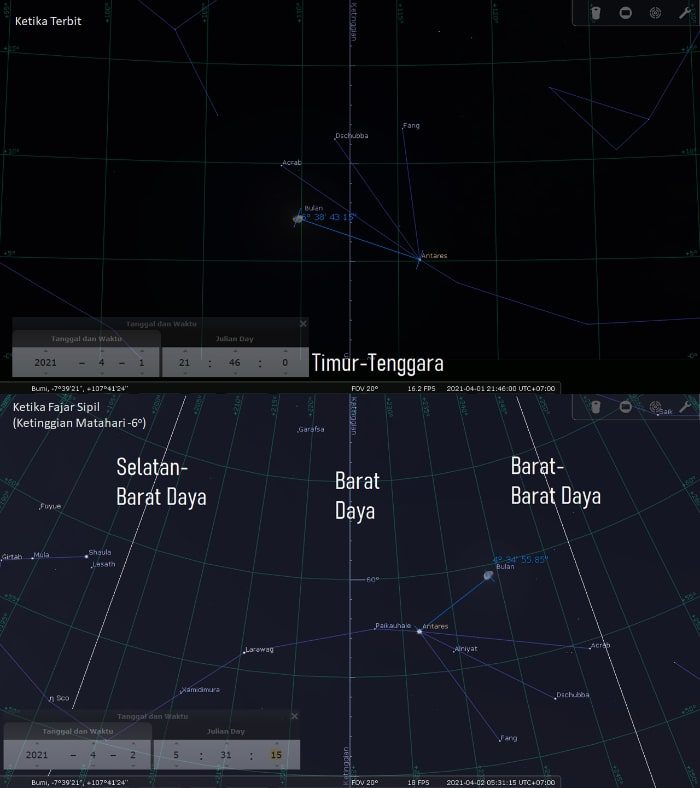The width and height of the screenshot is (700, 788).
Task: Decrease minutes using arrow below 31
Action: click(x=226, y=766)
